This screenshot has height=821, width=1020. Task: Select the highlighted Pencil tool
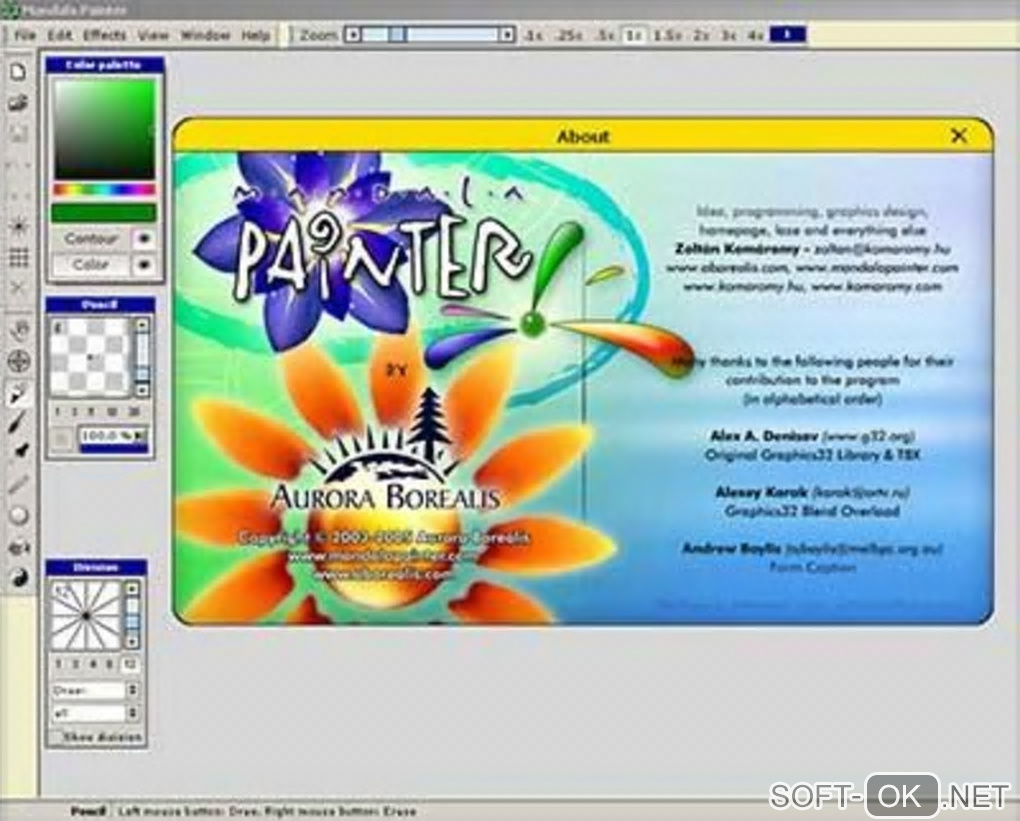point(20,392)
